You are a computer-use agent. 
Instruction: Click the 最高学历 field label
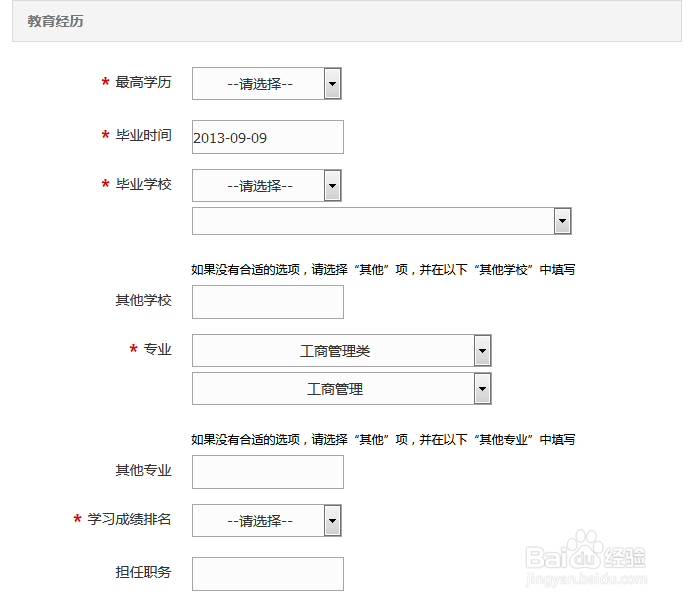point(143,83)
